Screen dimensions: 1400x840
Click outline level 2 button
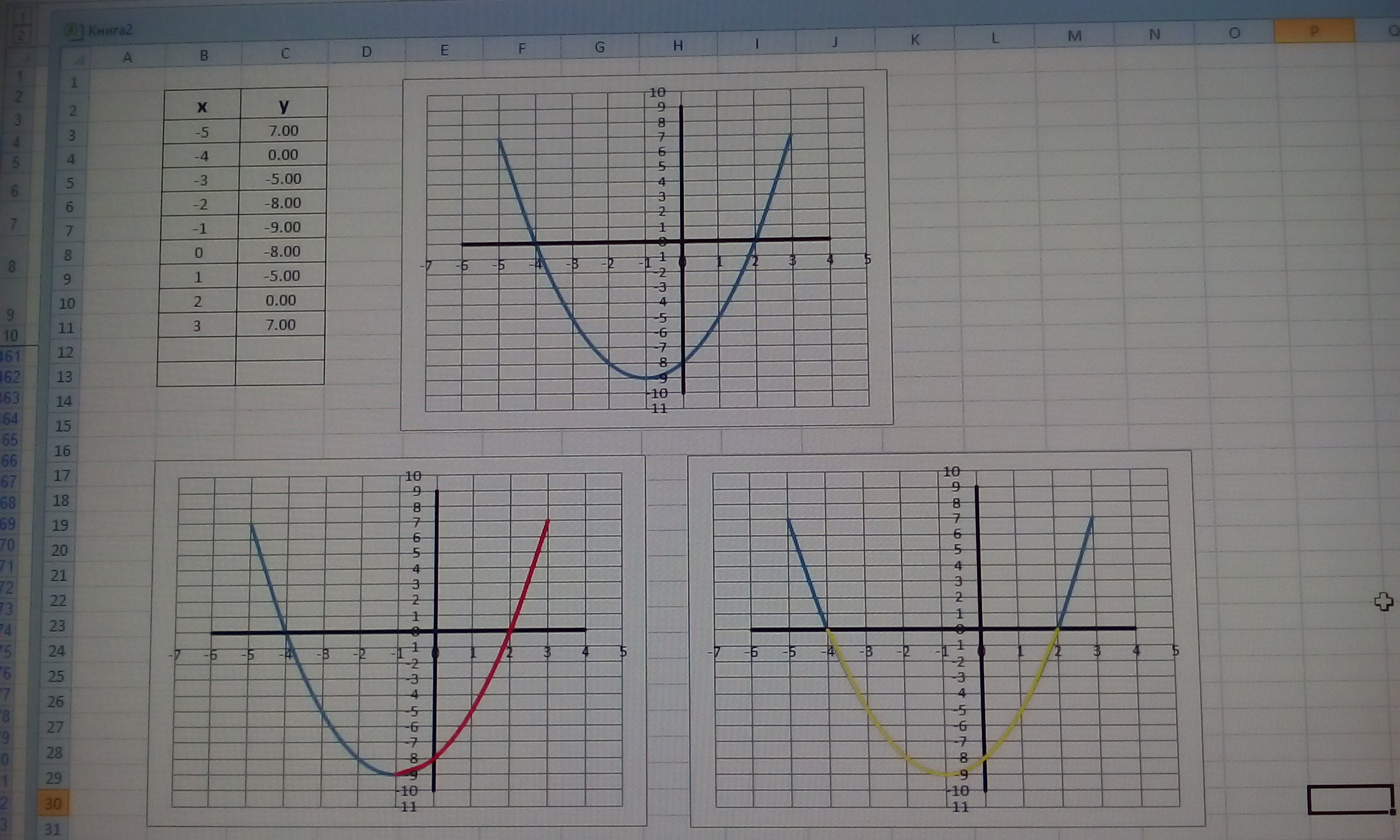(x=23, y=35)
